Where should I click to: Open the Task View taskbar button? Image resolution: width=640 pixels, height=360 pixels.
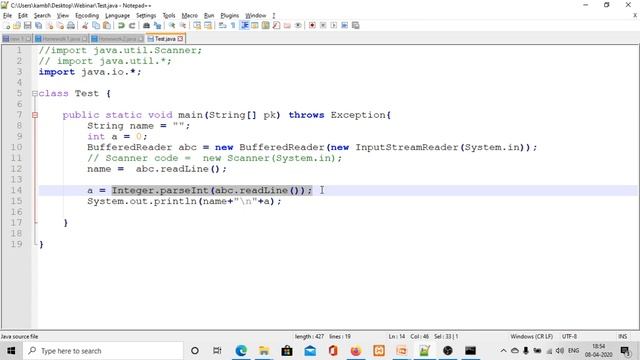click(x=217, y=351)
